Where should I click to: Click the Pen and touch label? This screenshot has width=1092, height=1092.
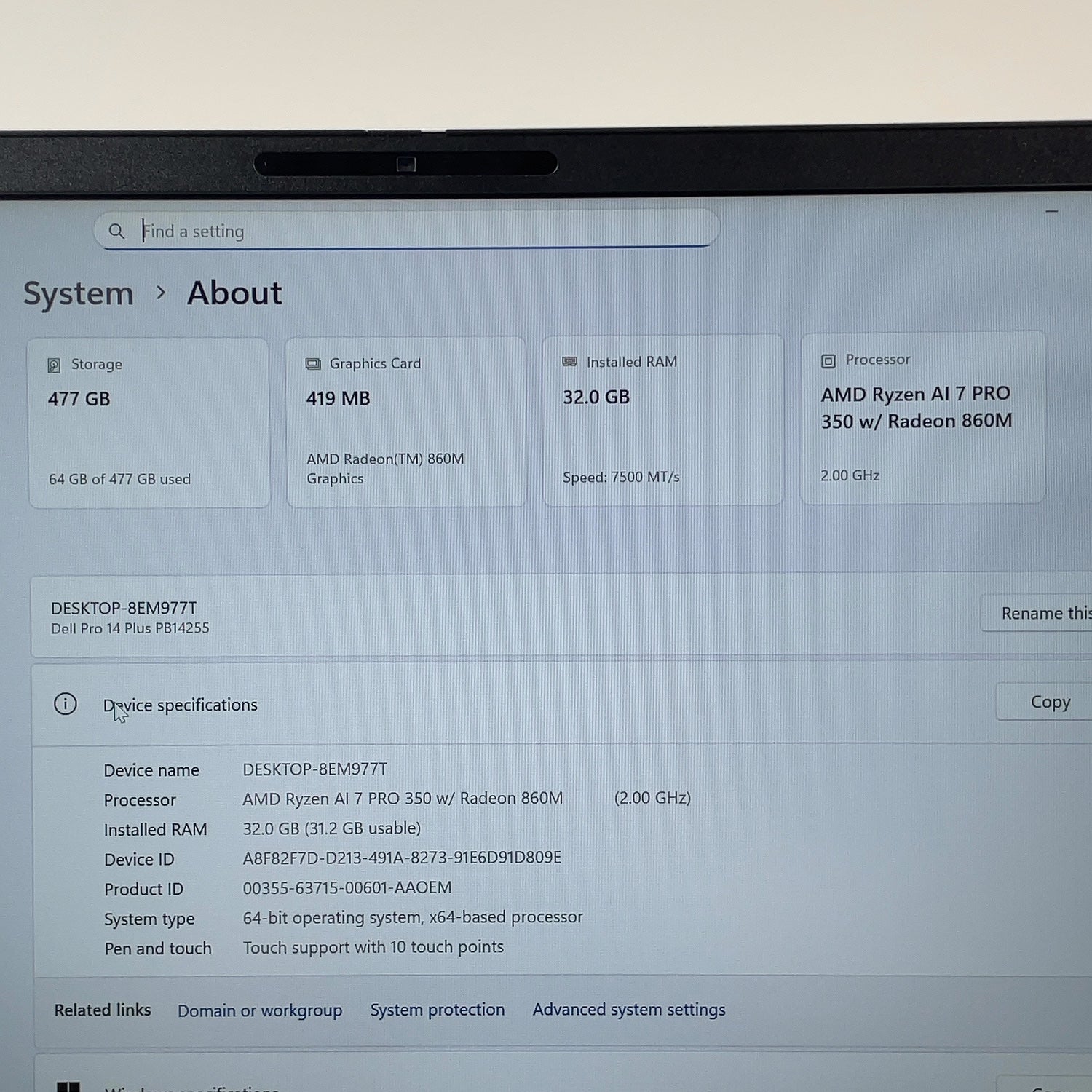pos(158,949)
